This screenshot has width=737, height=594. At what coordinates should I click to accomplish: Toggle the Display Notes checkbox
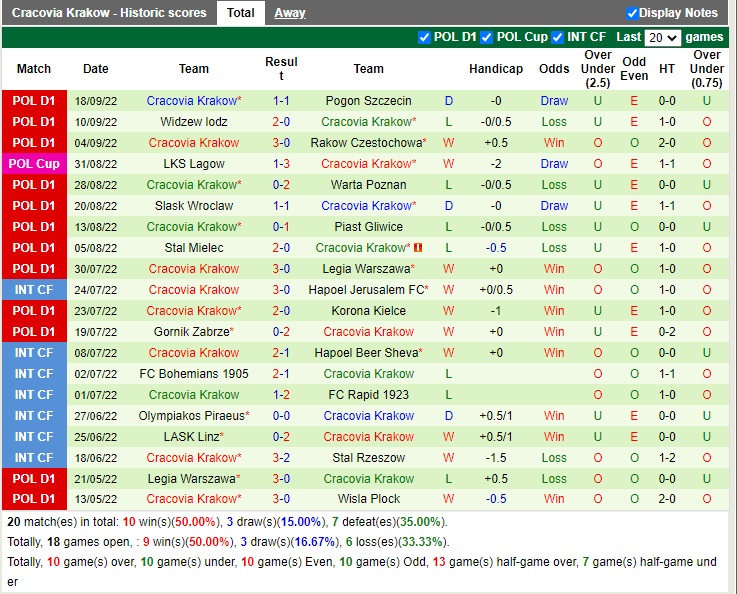[x=632, y=13]
